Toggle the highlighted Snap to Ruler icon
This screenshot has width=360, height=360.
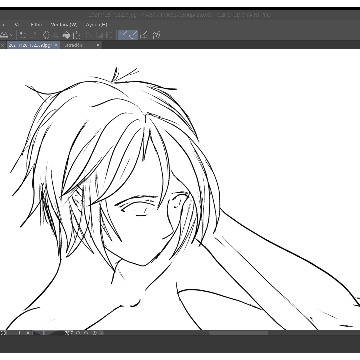(x=123, y=35)
